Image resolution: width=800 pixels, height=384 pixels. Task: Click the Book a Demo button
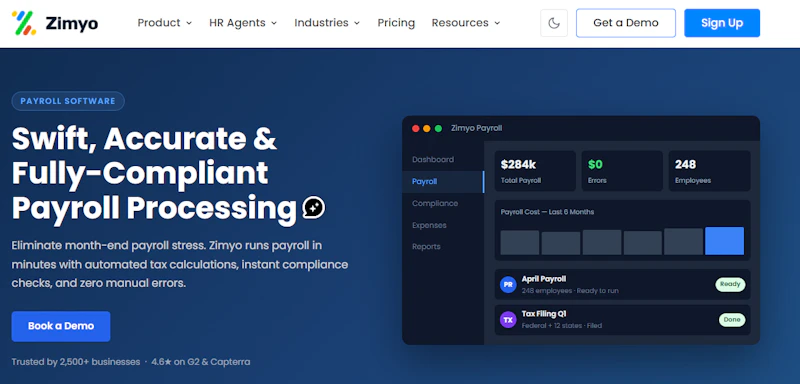coord(61,326)
